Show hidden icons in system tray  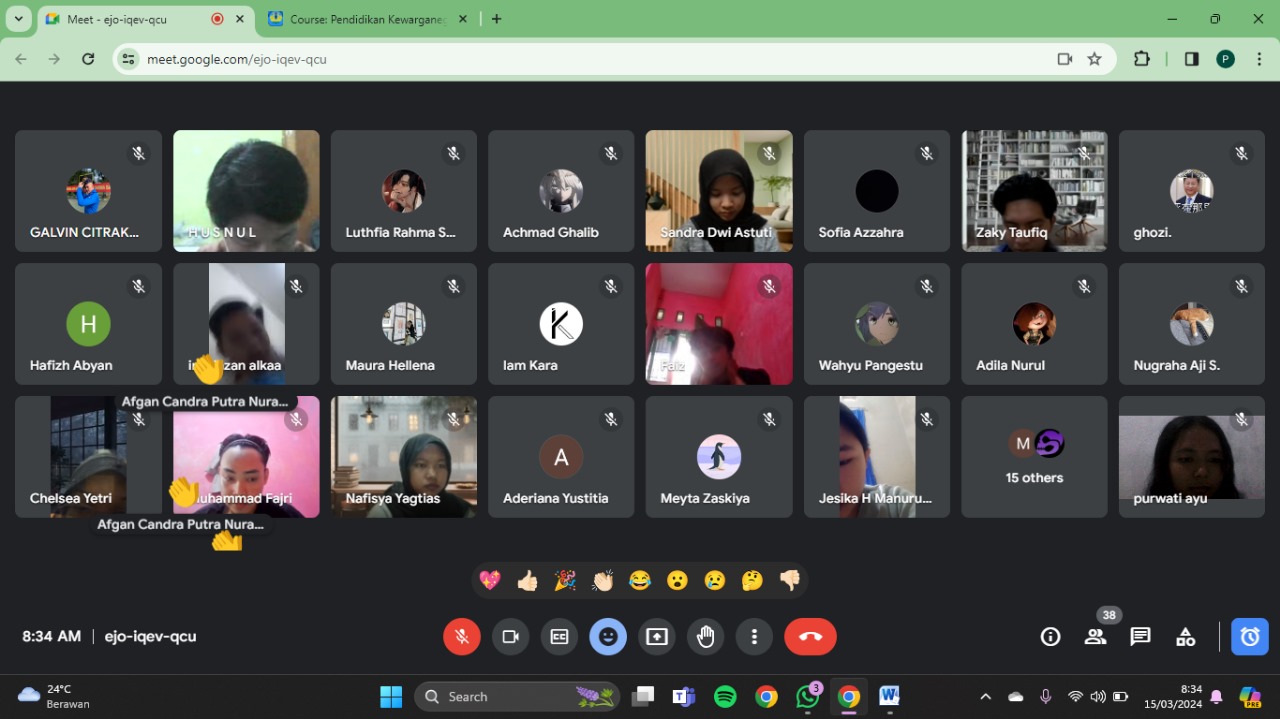click(985, 697)
